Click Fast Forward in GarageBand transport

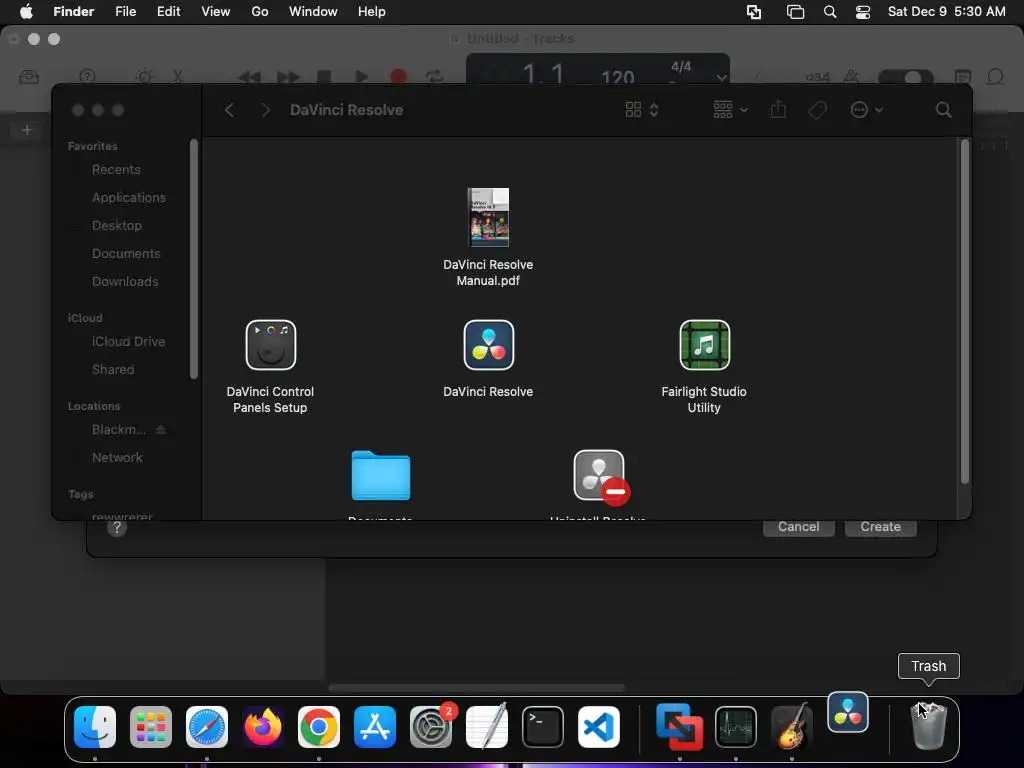(287, 77)
